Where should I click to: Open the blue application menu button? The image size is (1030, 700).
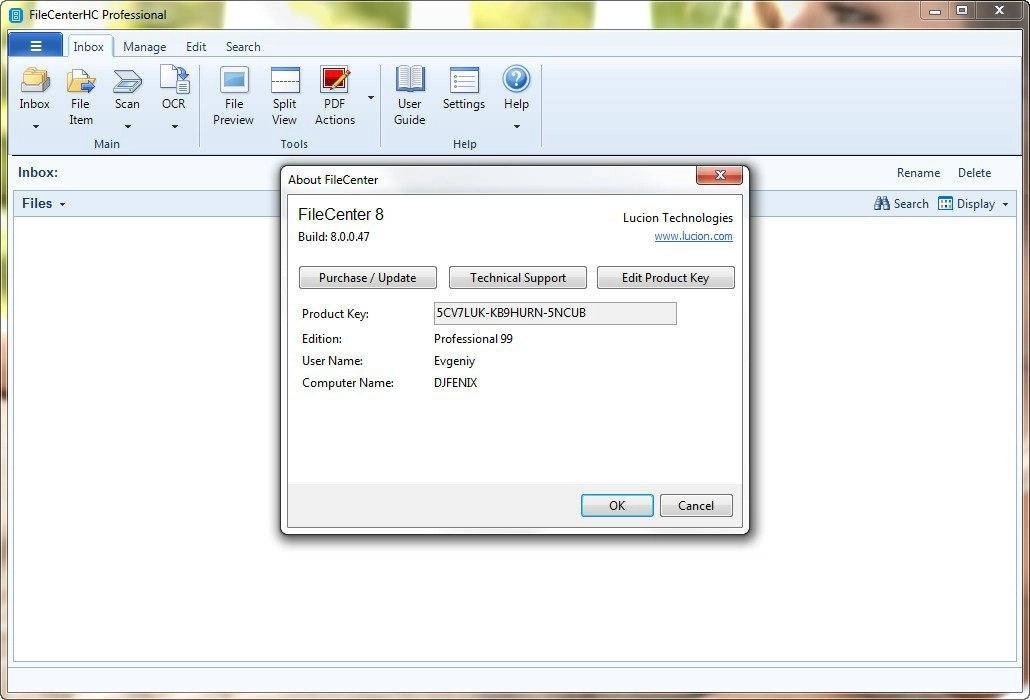click(x=36, y=46)
